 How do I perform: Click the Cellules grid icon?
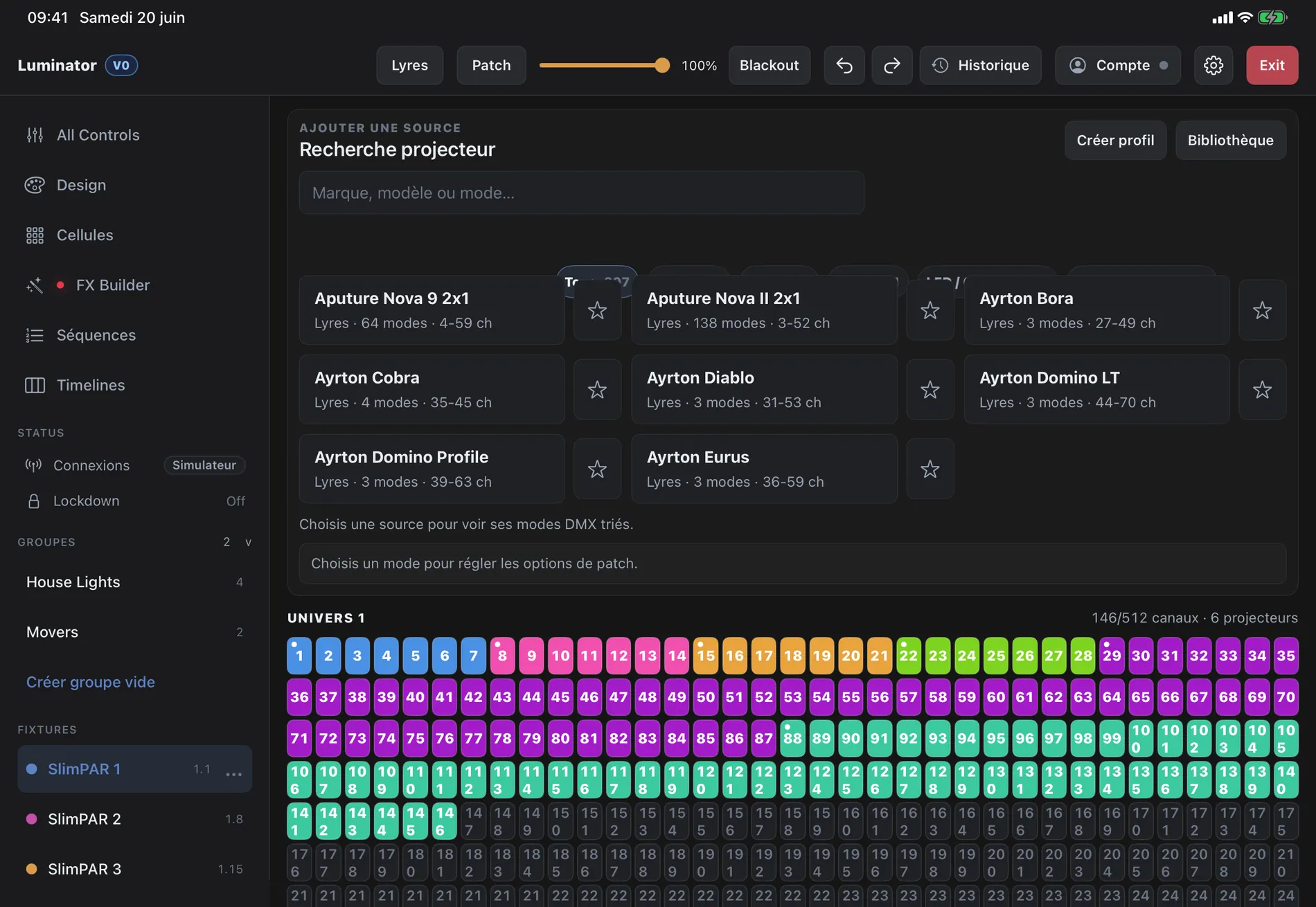[x=35, y=235]
